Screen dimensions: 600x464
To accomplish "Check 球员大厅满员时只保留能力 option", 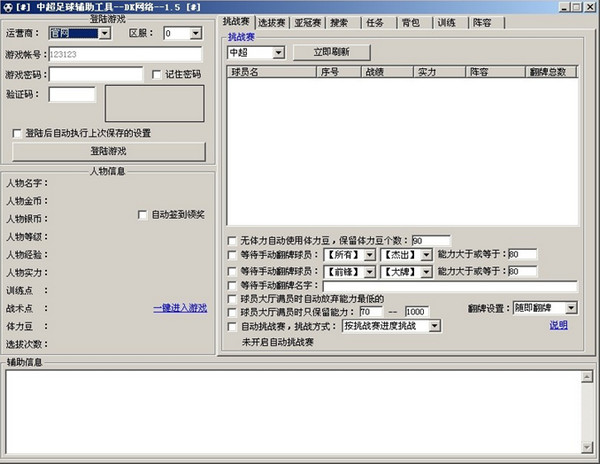I will coord(232,312).
